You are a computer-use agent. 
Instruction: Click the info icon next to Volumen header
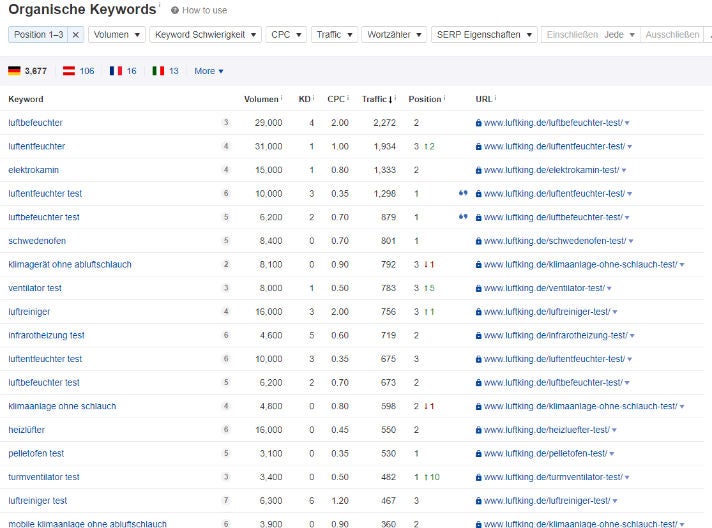(285, 98)
